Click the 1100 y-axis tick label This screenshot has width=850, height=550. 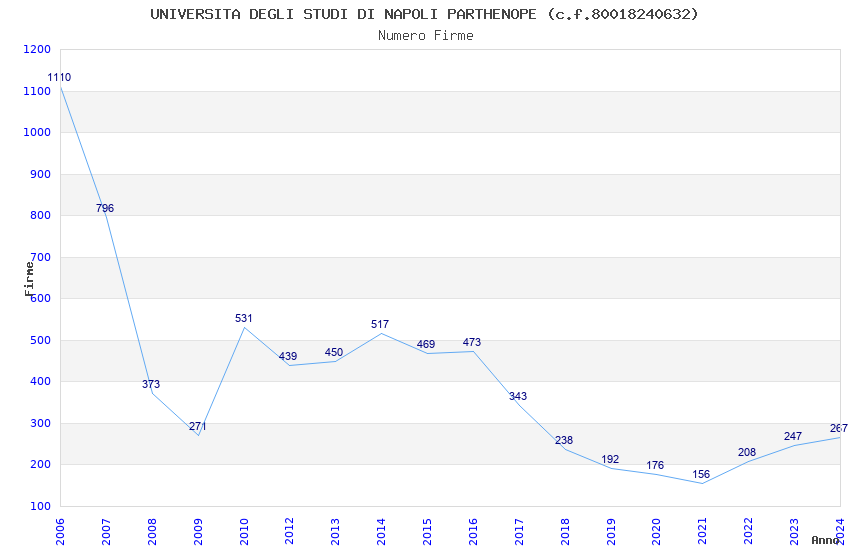pos(37,92)
